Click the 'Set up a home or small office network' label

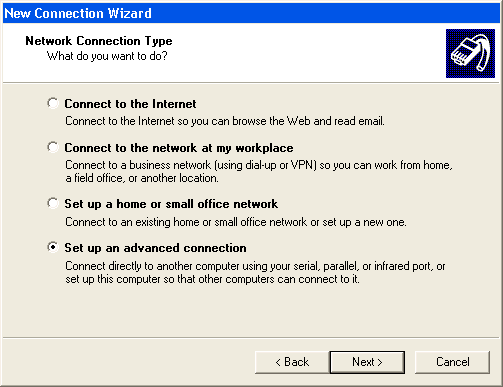[171, 204]
